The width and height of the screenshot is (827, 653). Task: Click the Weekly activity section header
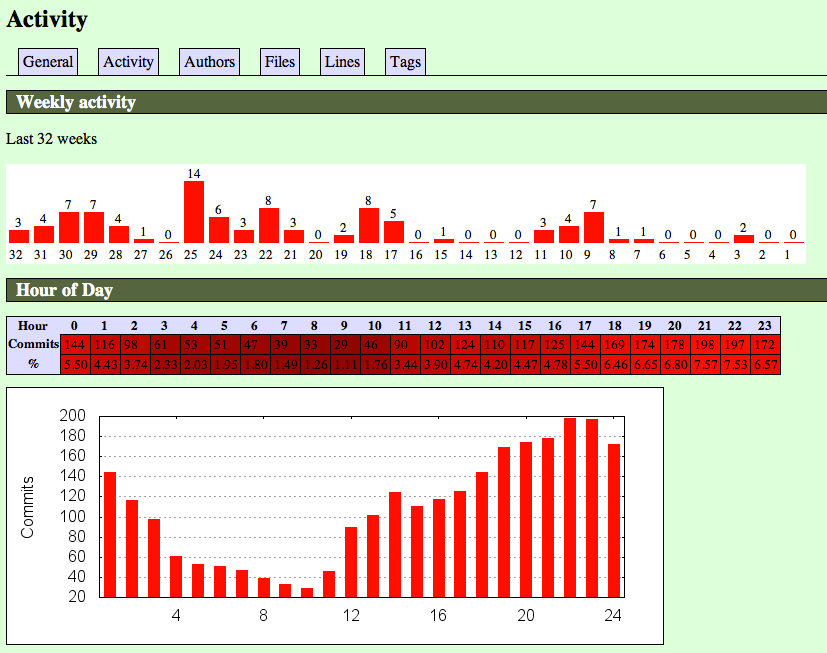[417, 102]
